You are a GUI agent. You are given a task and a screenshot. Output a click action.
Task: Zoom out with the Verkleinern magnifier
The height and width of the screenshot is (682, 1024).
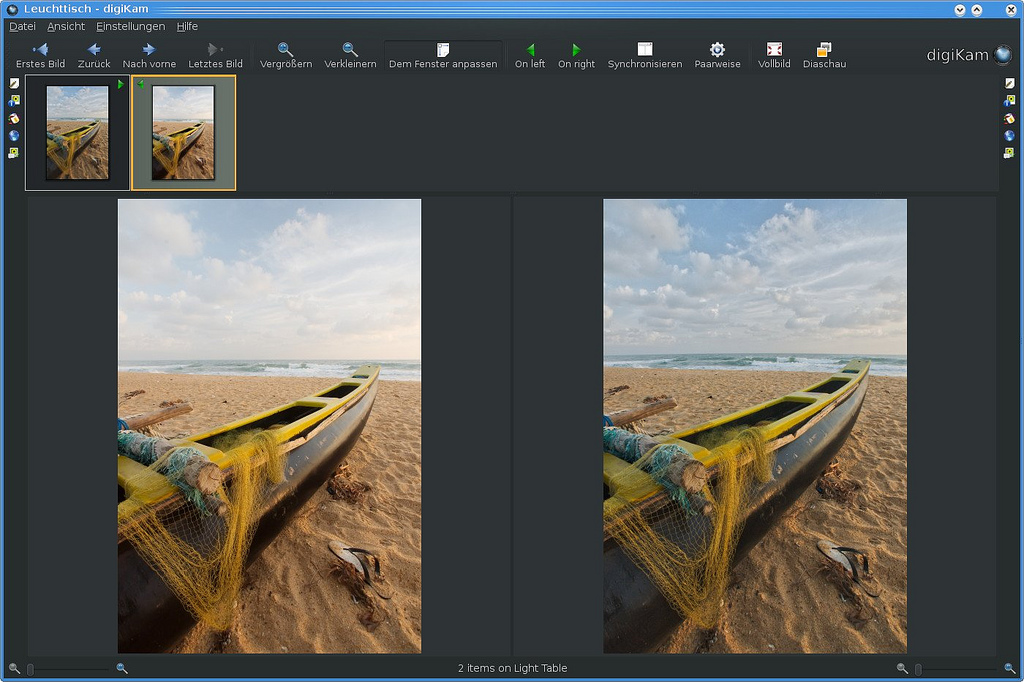tap(350, 55)
